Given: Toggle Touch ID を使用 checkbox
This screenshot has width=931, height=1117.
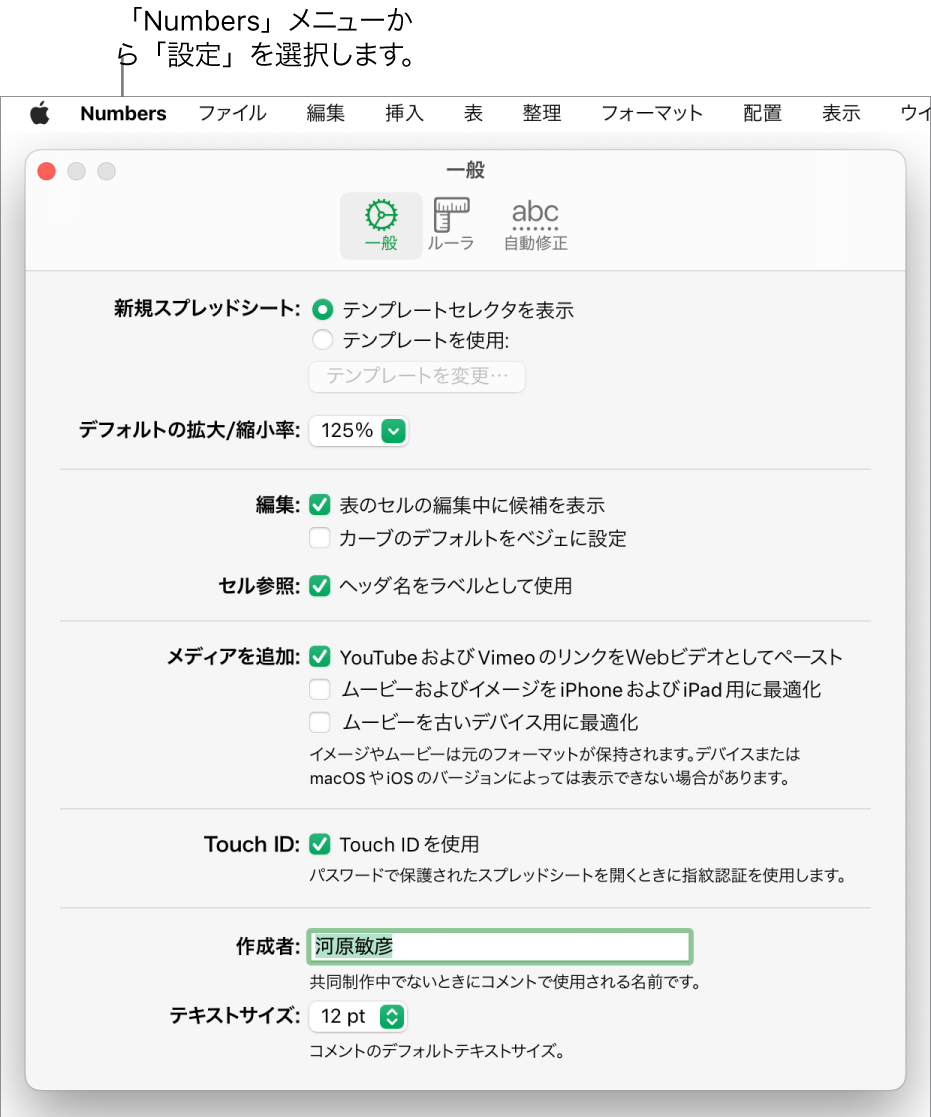Looking at the screenshot, I should pos(320,844).
